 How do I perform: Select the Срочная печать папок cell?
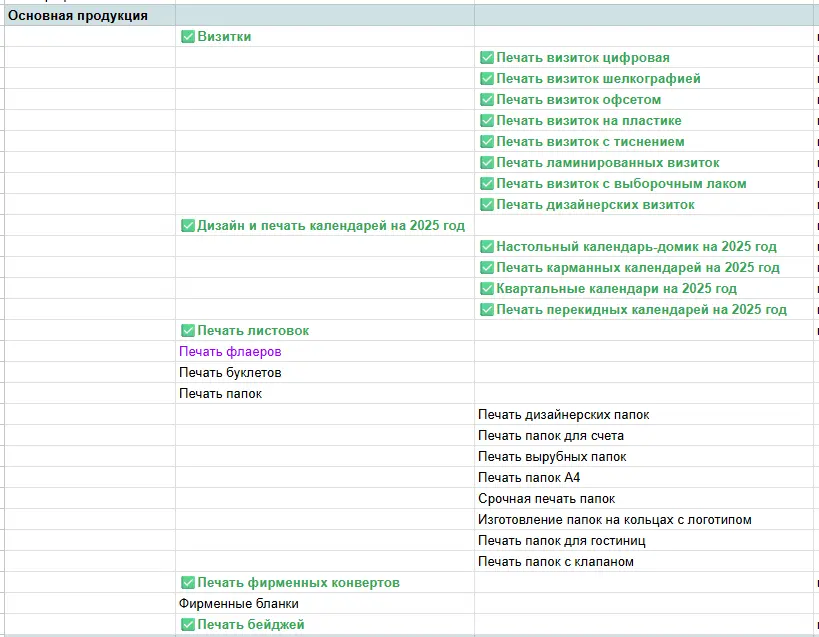546,499
